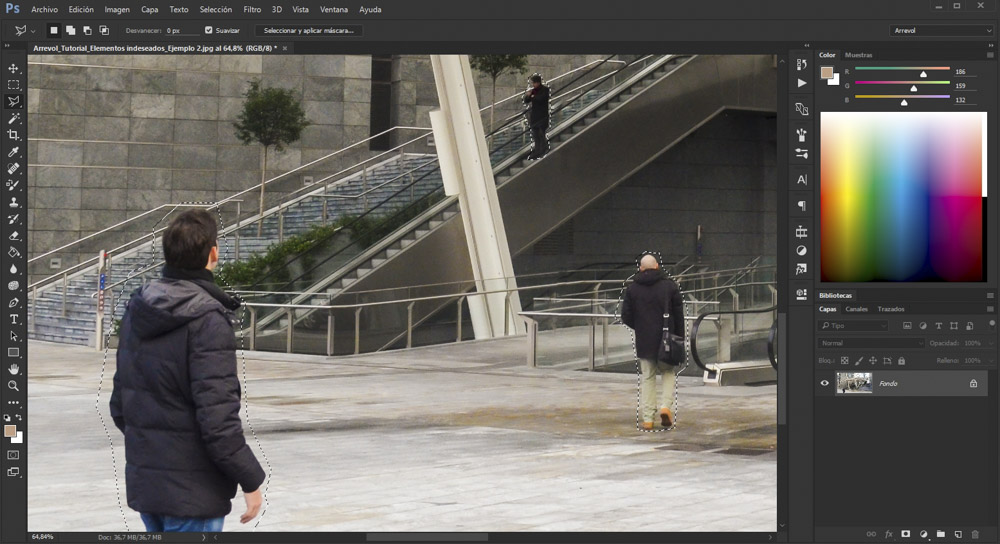1000x544 pixels.
Task: Hide the Fondo layer
Action: tap(825, 383)
